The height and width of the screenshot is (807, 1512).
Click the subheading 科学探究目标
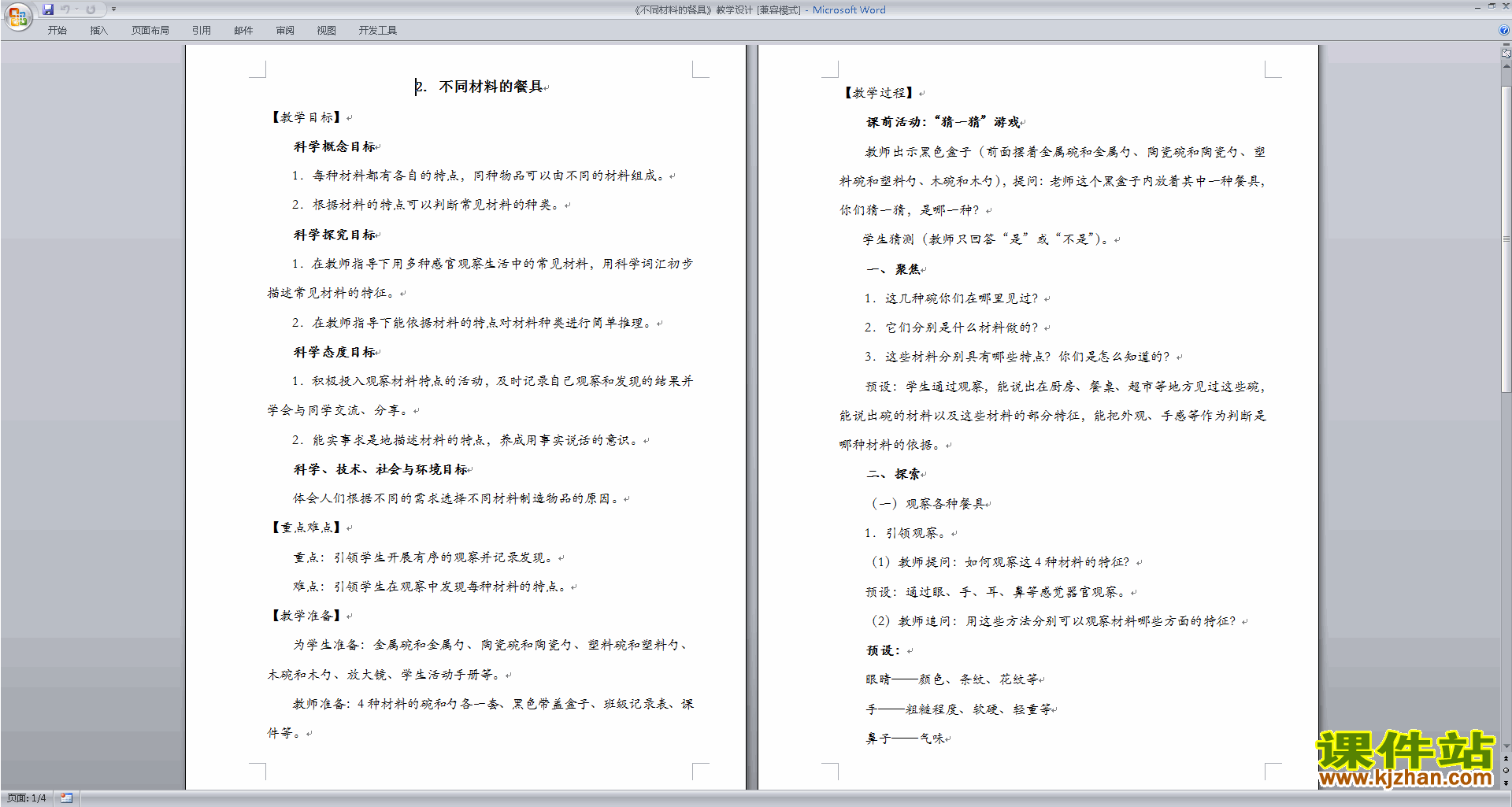[334, 235]
